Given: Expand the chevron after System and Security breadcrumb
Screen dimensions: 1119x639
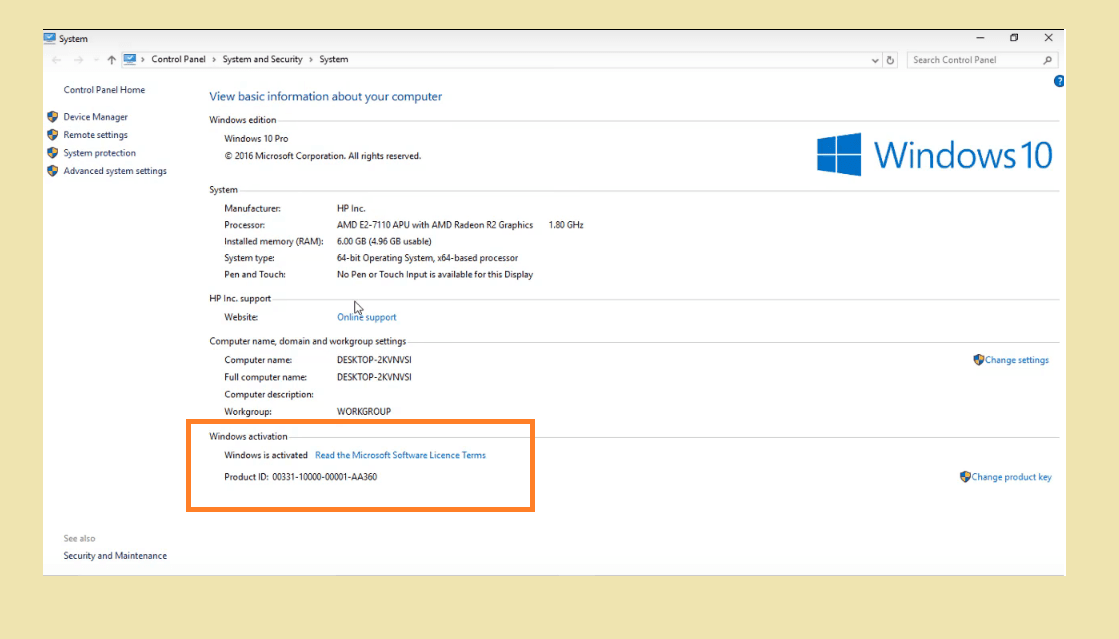Looking at the screenshot, I should click(x=313, y=59).
